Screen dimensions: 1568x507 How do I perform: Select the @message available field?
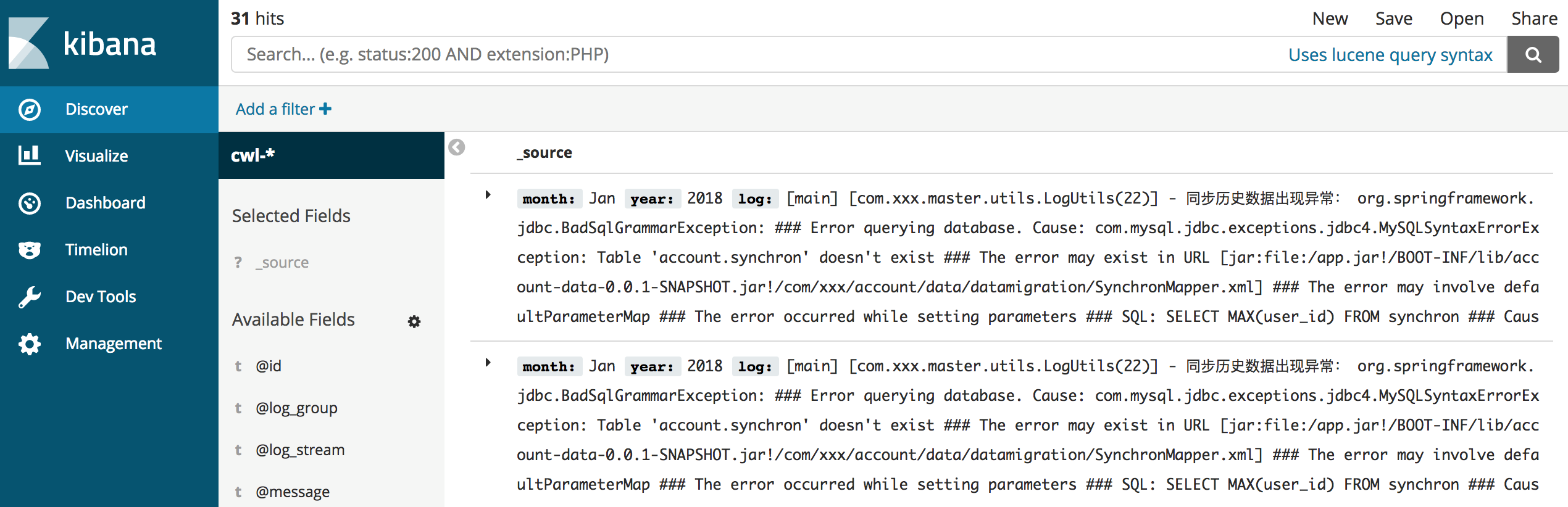(x=293, y=492)
